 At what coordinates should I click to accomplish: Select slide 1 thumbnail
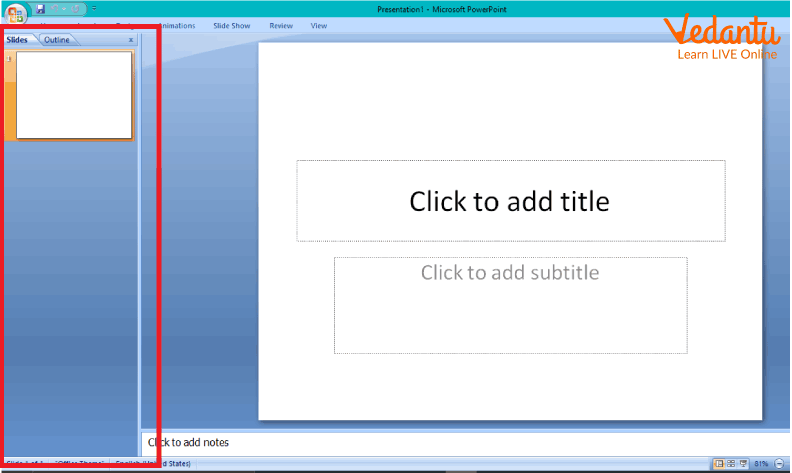(x=74, y=95)
